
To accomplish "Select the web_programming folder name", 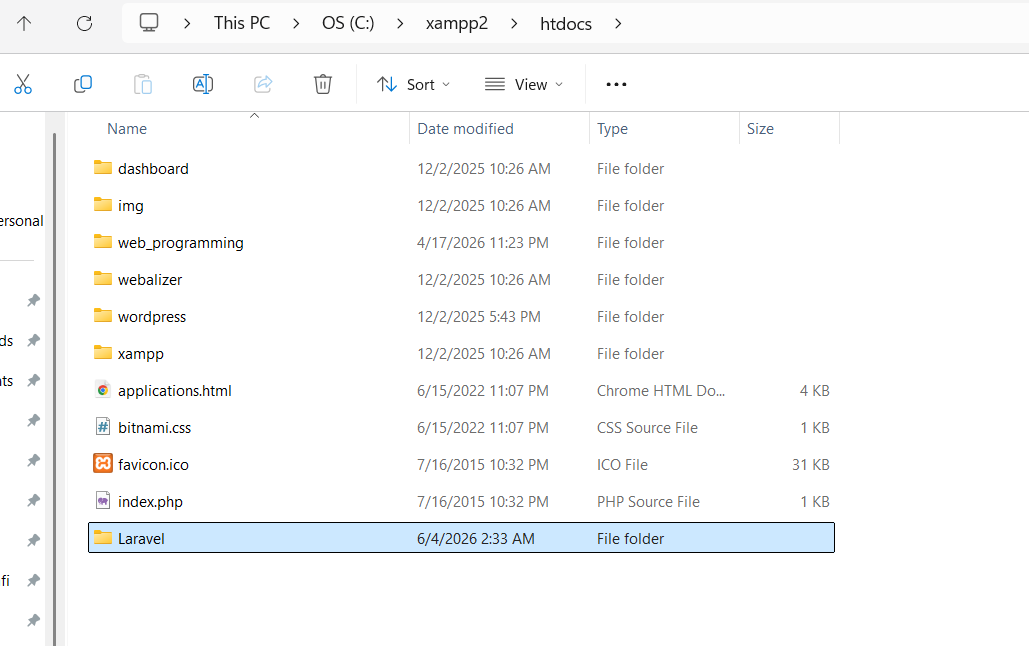I will point(180,243).
